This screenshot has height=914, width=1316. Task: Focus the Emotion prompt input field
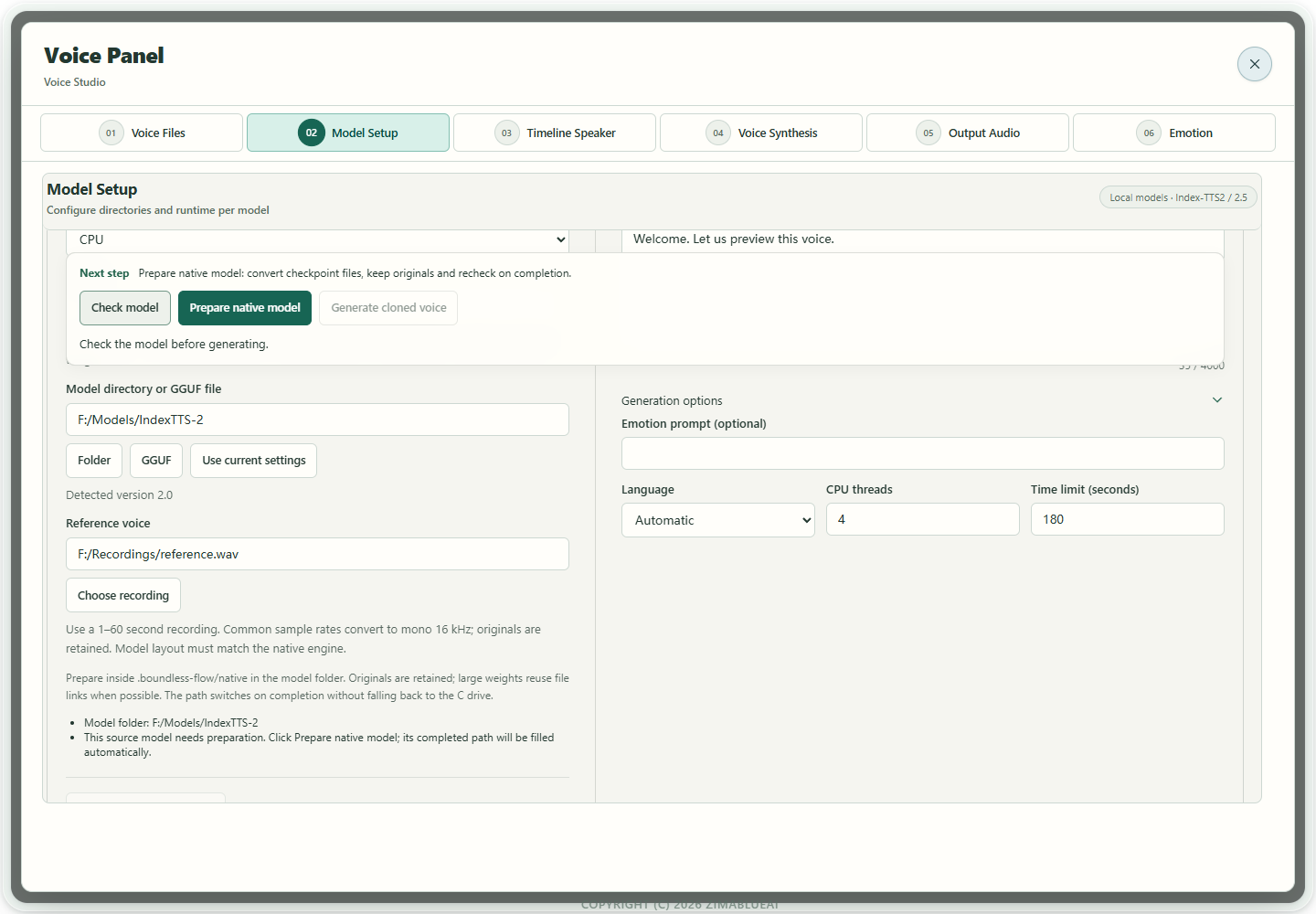923,453
